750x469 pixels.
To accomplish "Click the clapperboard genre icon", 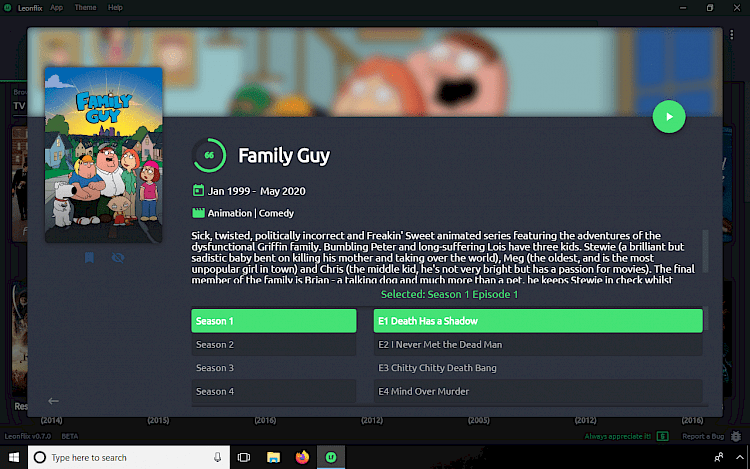I will click(x=198, y=213).
